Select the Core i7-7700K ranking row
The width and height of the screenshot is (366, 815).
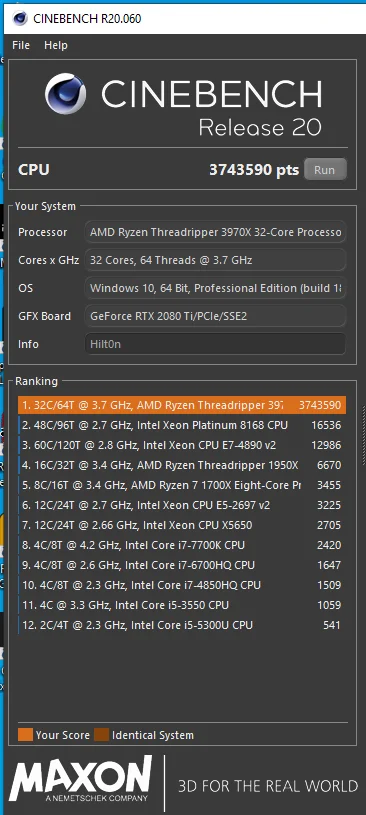point(182,545)
